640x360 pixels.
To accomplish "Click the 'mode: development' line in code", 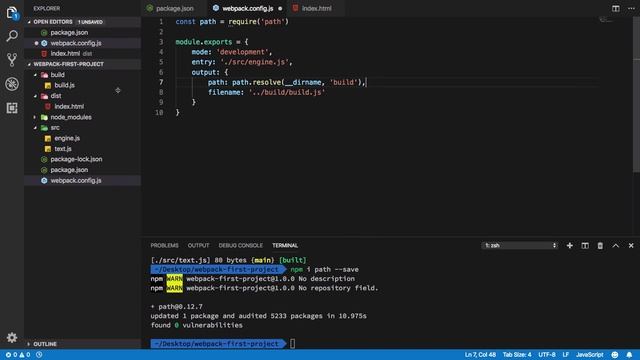I will click(x=231, y=52).
